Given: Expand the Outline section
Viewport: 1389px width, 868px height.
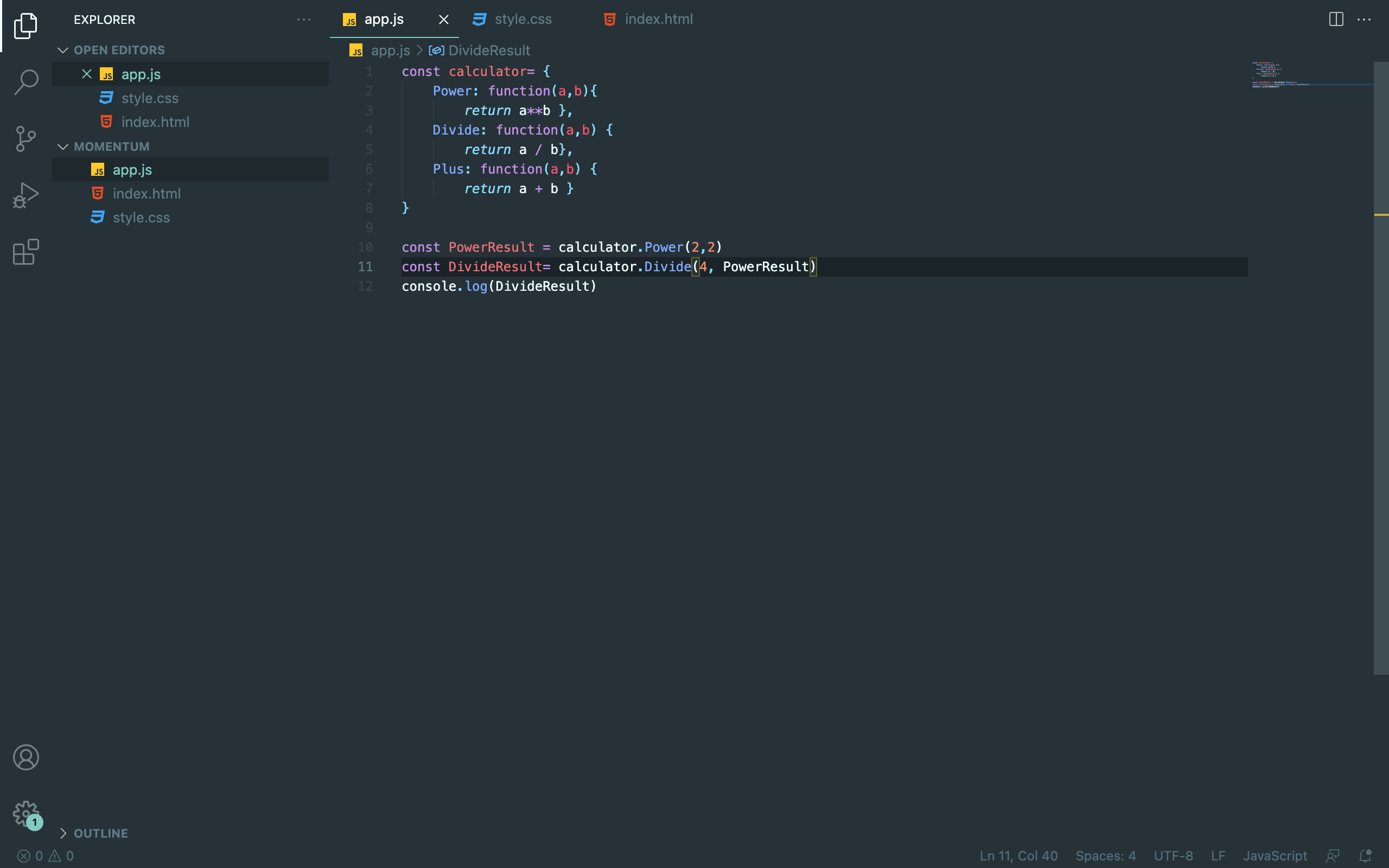Looking at the screenshot, I should coord(63,833).
